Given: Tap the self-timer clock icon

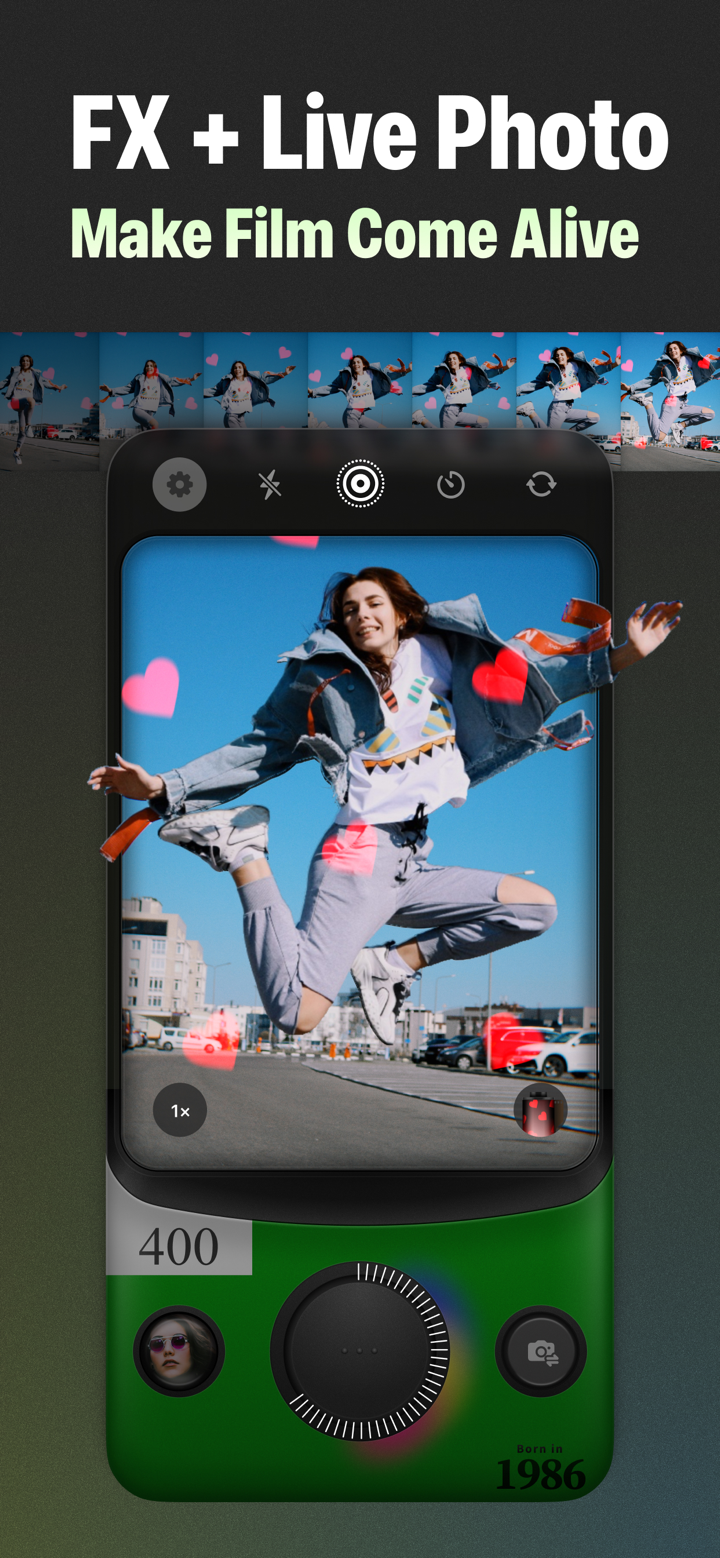Looking at the screenshot, I should pyautogui.click(x=451, y=485).
